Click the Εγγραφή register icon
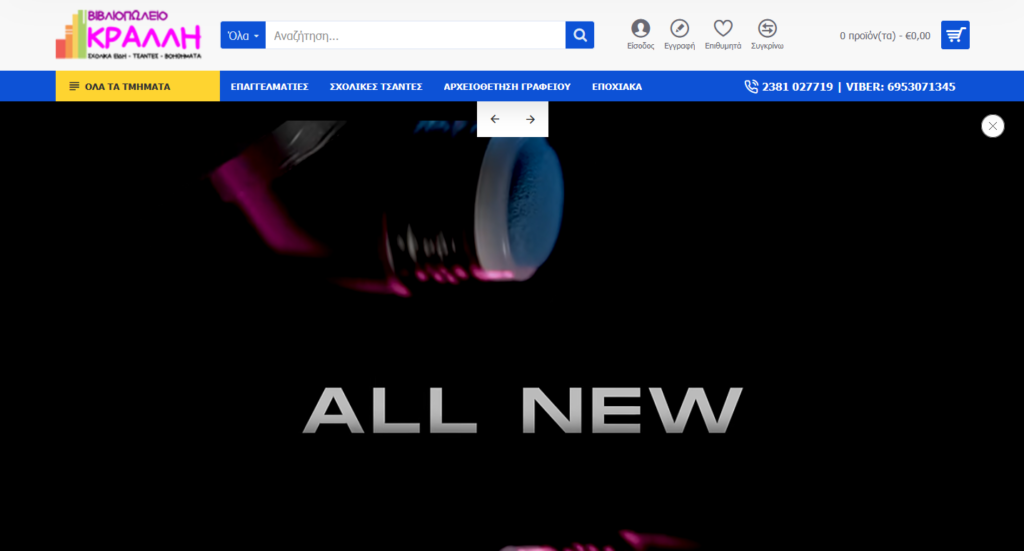Image resolution: width=1024 pixels, height=551 pixels. tap(679, 29)
